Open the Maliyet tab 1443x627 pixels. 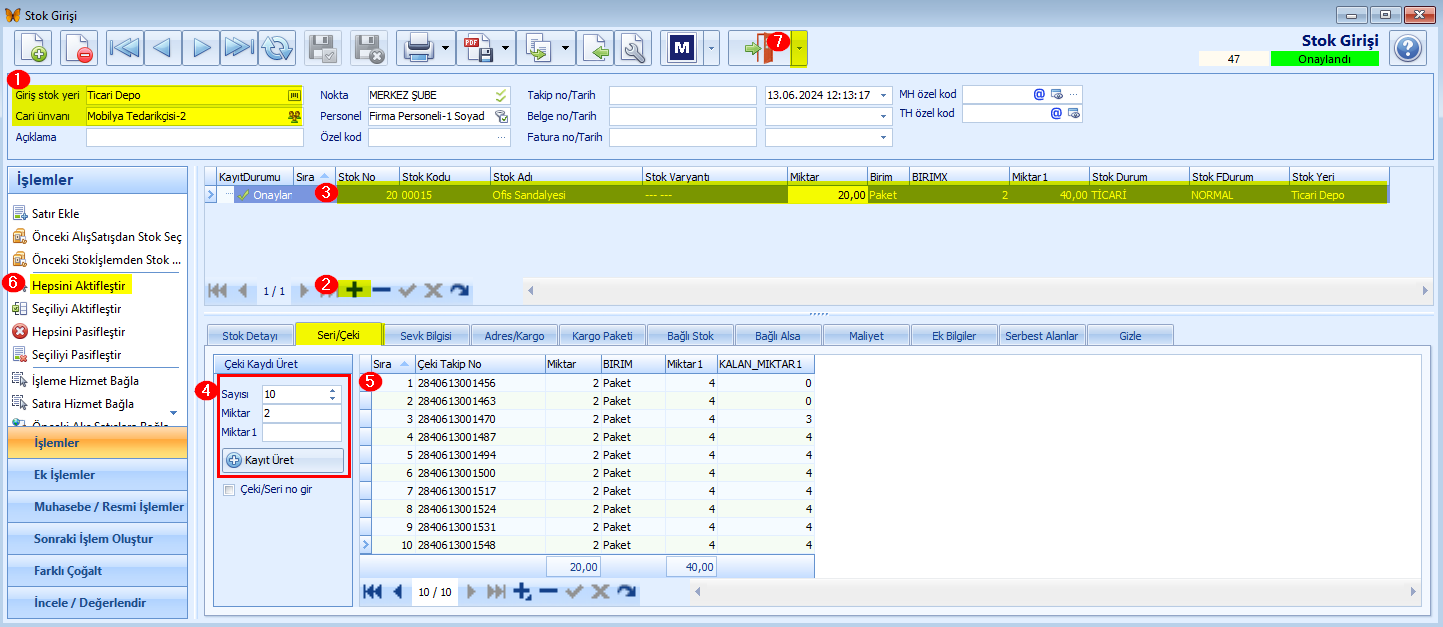(x=867, y=336)
